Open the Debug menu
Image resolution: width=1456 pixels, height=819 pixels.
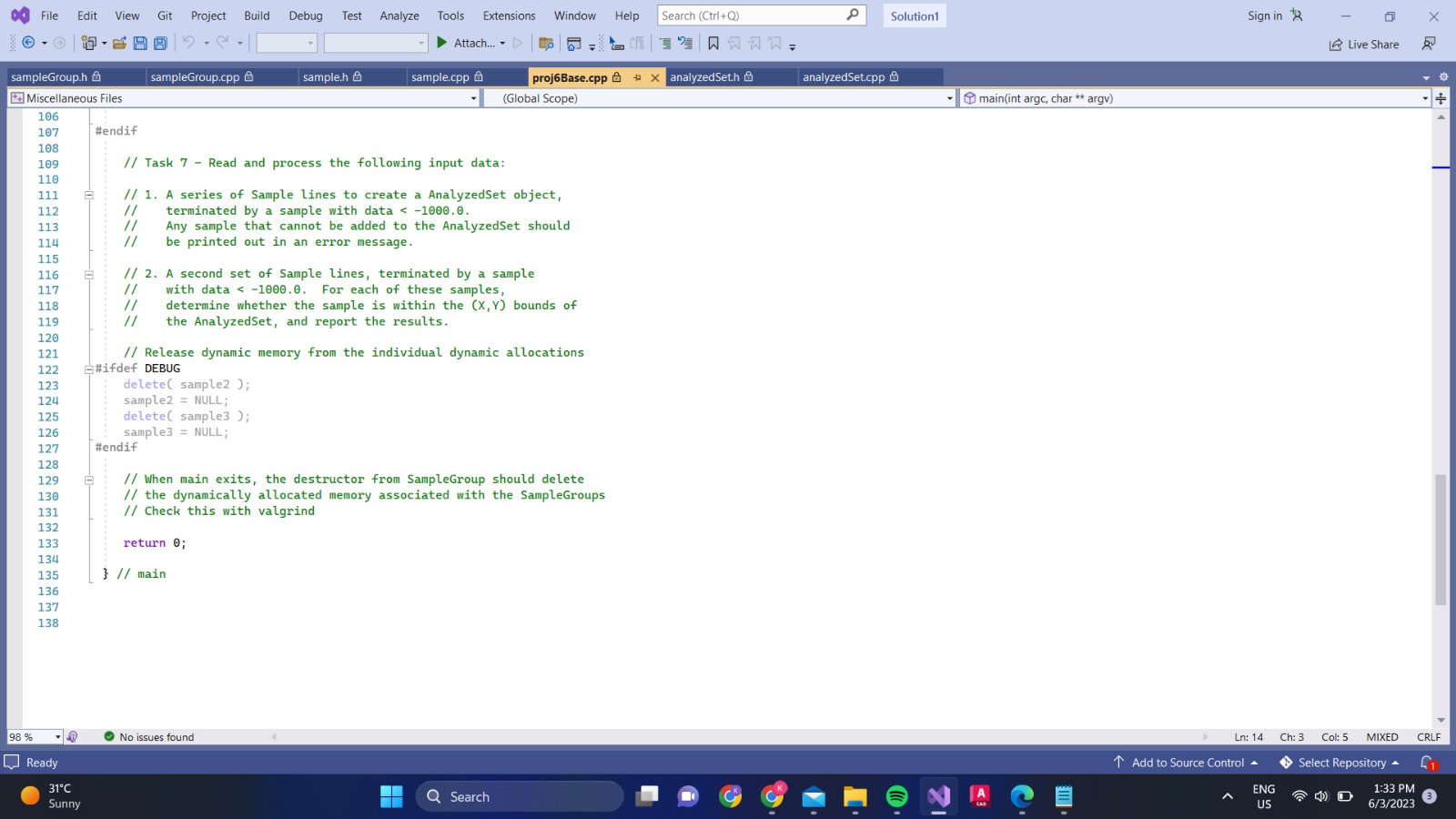(306, 15)
